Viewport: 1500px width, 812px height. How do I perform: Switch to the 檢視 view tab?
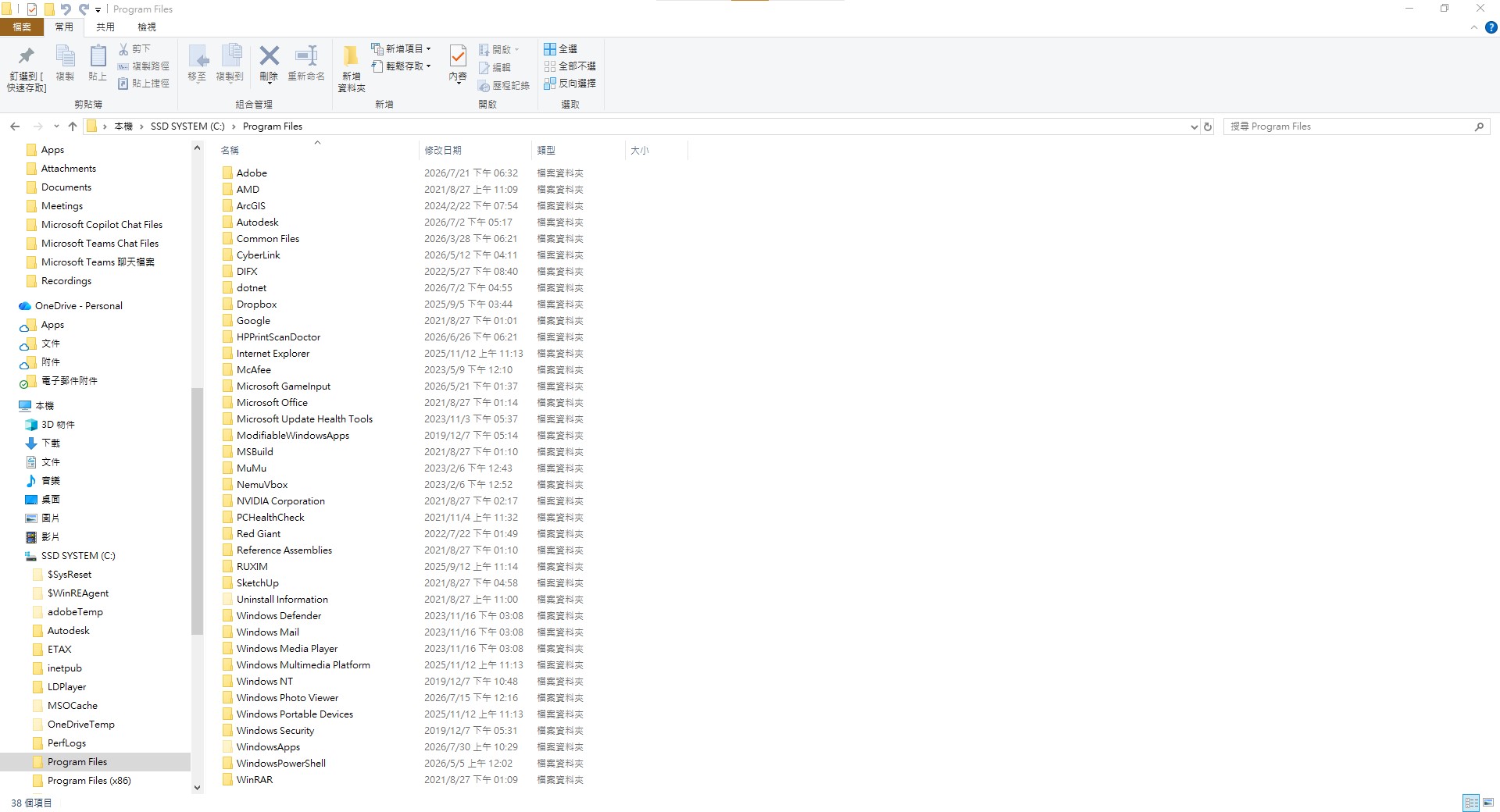pyautogui.click(x=147, y=27)
